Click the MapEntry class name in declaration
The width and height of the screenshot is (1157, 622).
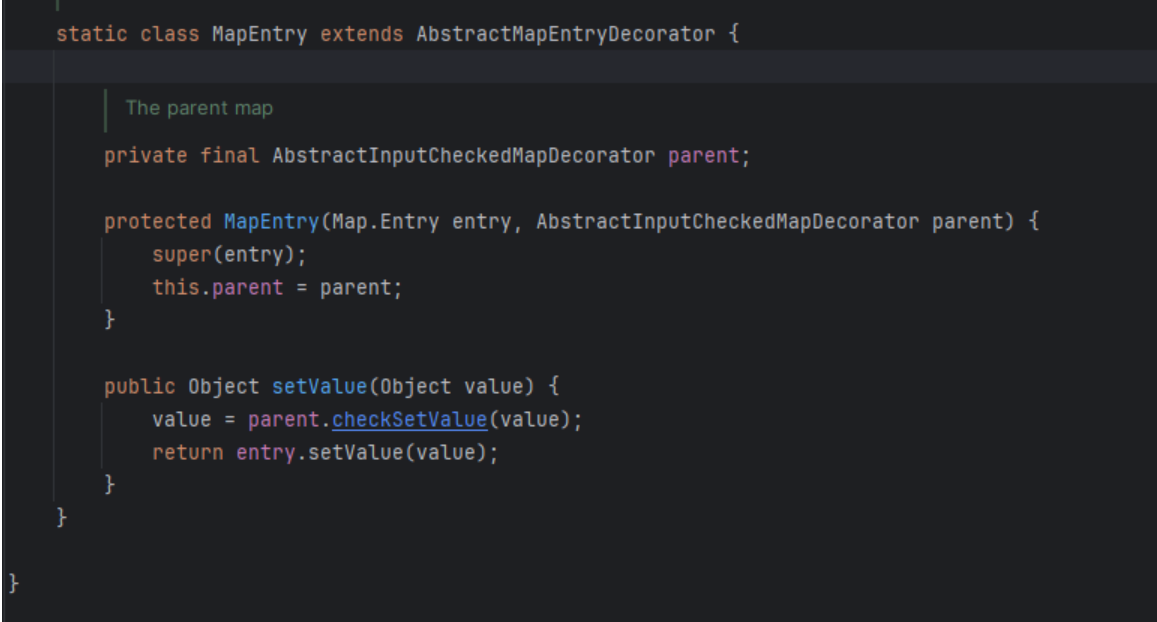point(260,34)
